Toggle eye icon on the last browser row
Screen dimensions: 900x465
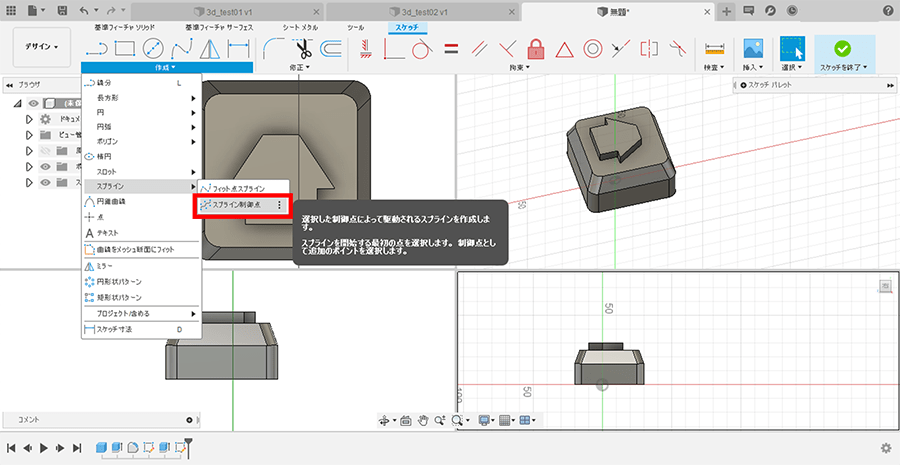[x=45, y=183]
